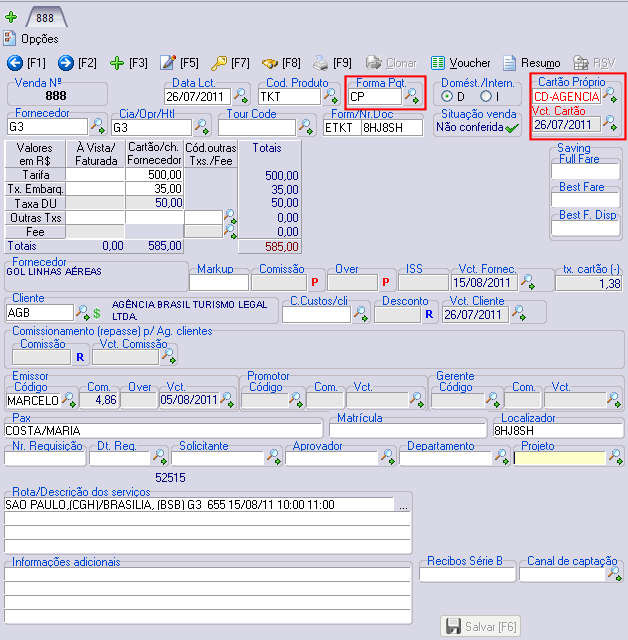This screenshot has width=628, height=640.
Task: Edit the sale using F5 pencil icon
Action: pyautogui.click(x=168, y=62)
